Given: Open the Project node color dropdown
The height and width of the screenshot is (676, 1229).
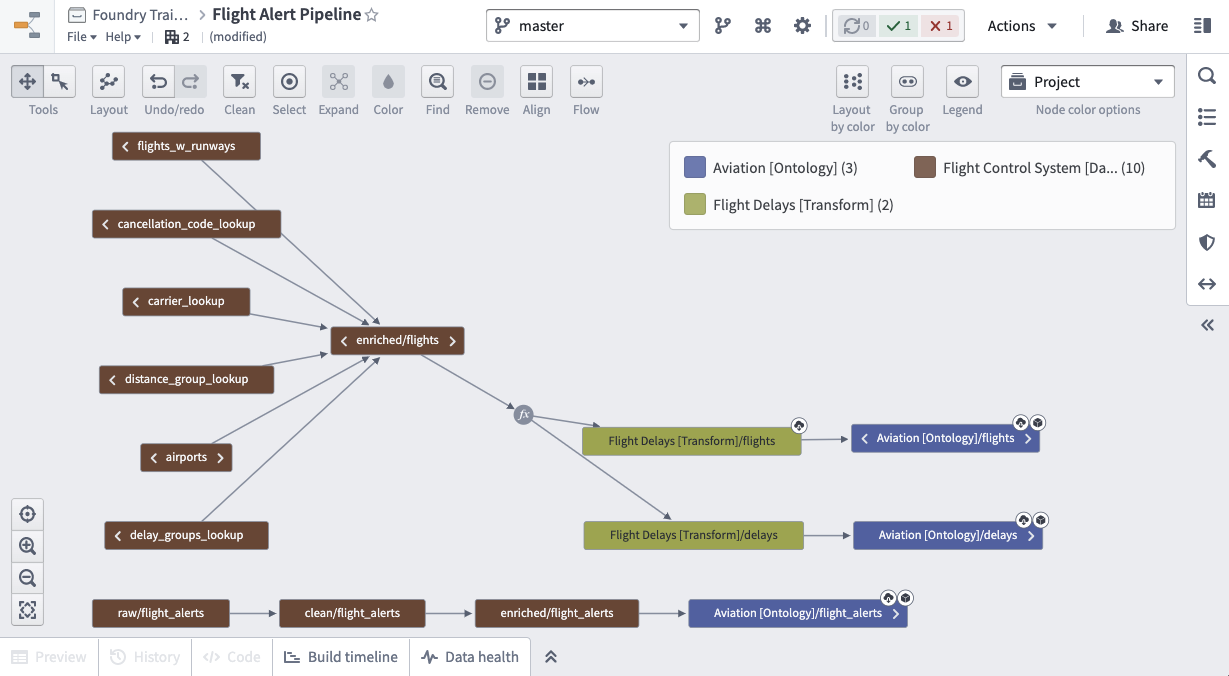Looking at the screenshot, I should tap(1088, 82).
